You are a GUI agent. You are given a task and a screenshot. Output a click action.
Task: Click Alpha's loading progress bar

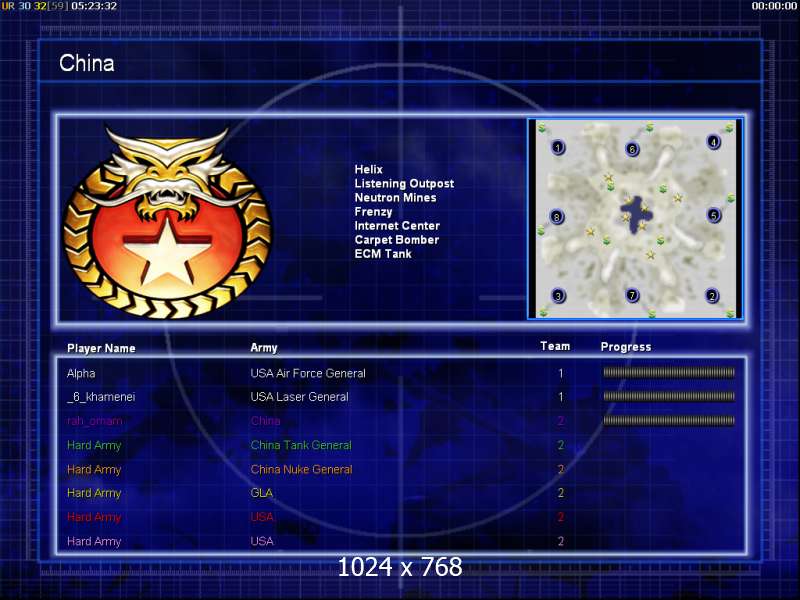coord(669,373)
